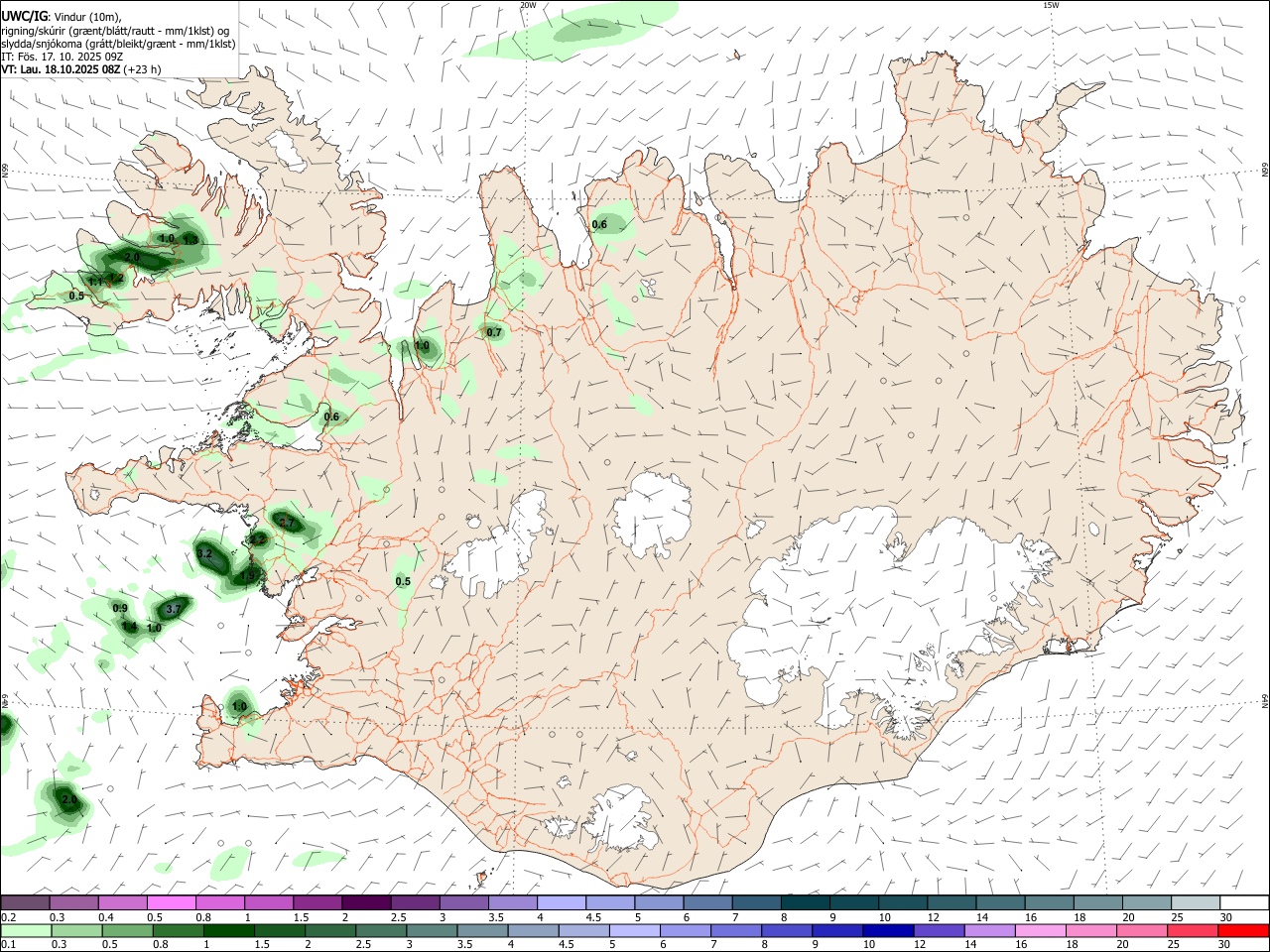The image size is (1270, 952).
Task: Click the 1.0 value beside Reykjanes peninsula tip
Action: pyautogui.click(x=239, y=706)
